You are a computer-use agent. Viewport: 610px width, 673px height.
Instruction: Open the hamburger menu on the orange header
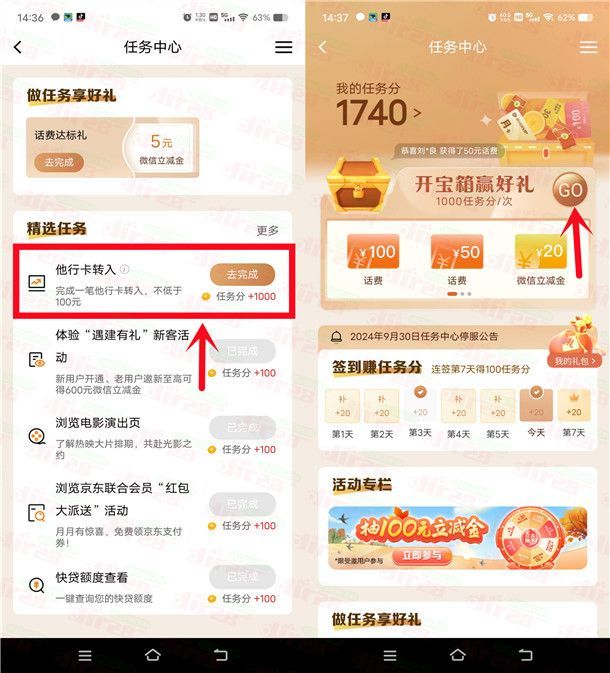588,47
